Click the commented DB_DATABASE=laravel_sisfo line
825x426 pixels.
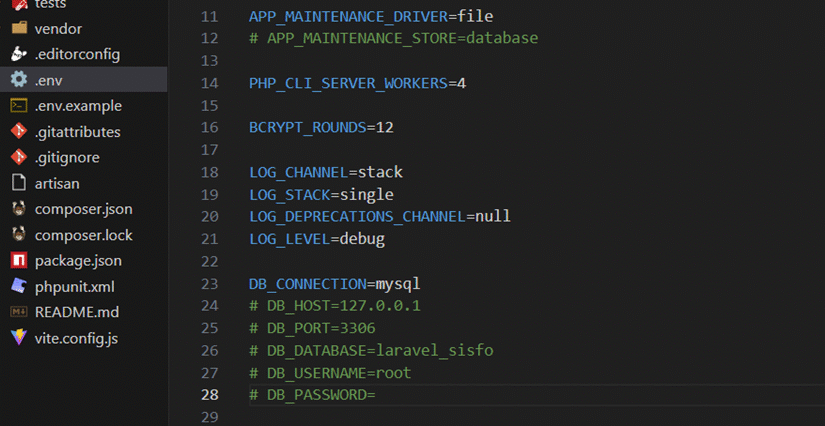click(371, 351)
